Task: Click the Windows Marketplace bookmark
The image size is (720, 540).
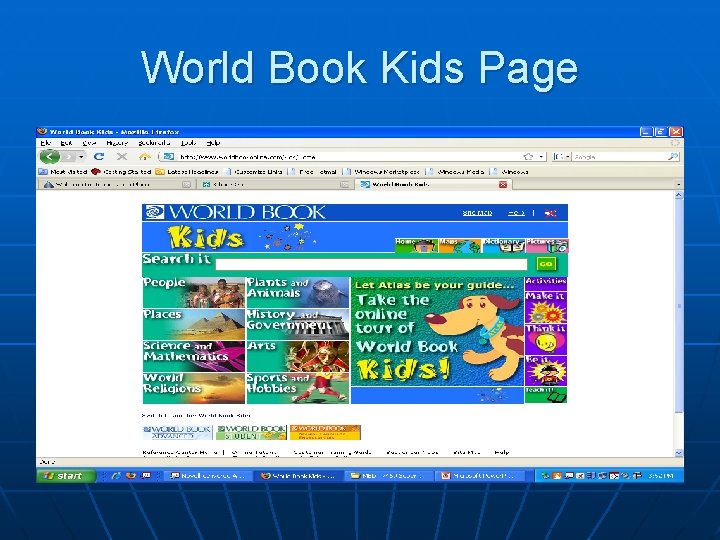Action: (382, 172)
